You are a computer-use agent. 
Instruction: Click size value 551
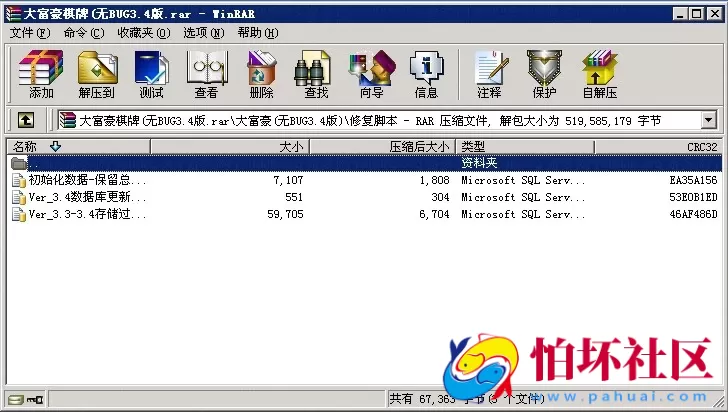coord(294,197)
